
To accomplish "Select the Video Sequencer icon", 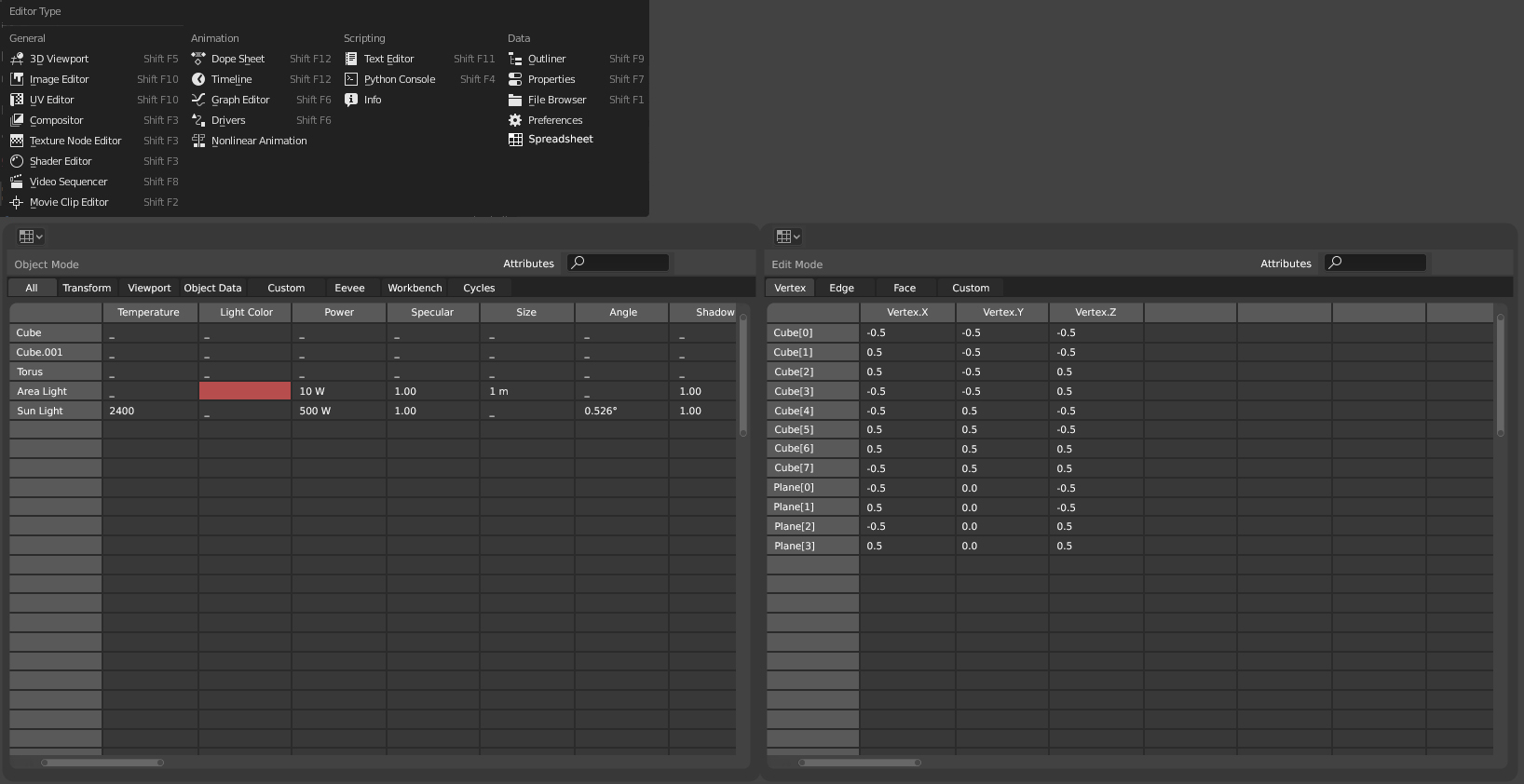I will [17, 182].
